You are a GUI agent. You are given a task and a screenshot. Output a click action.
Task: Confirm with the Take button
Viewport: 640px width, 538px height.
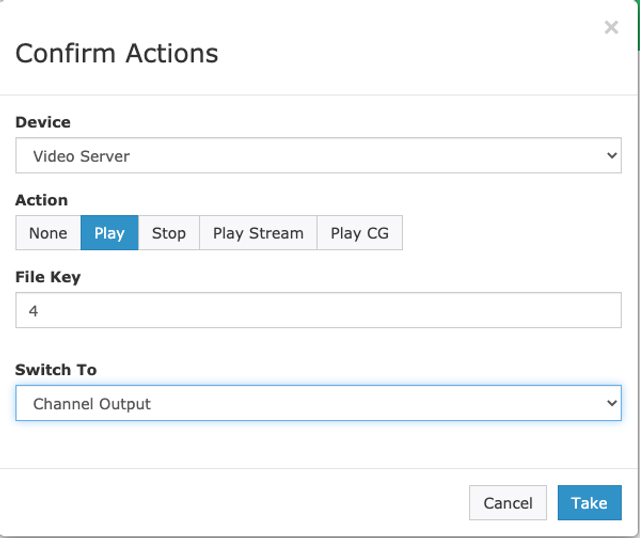coord(589,503)
